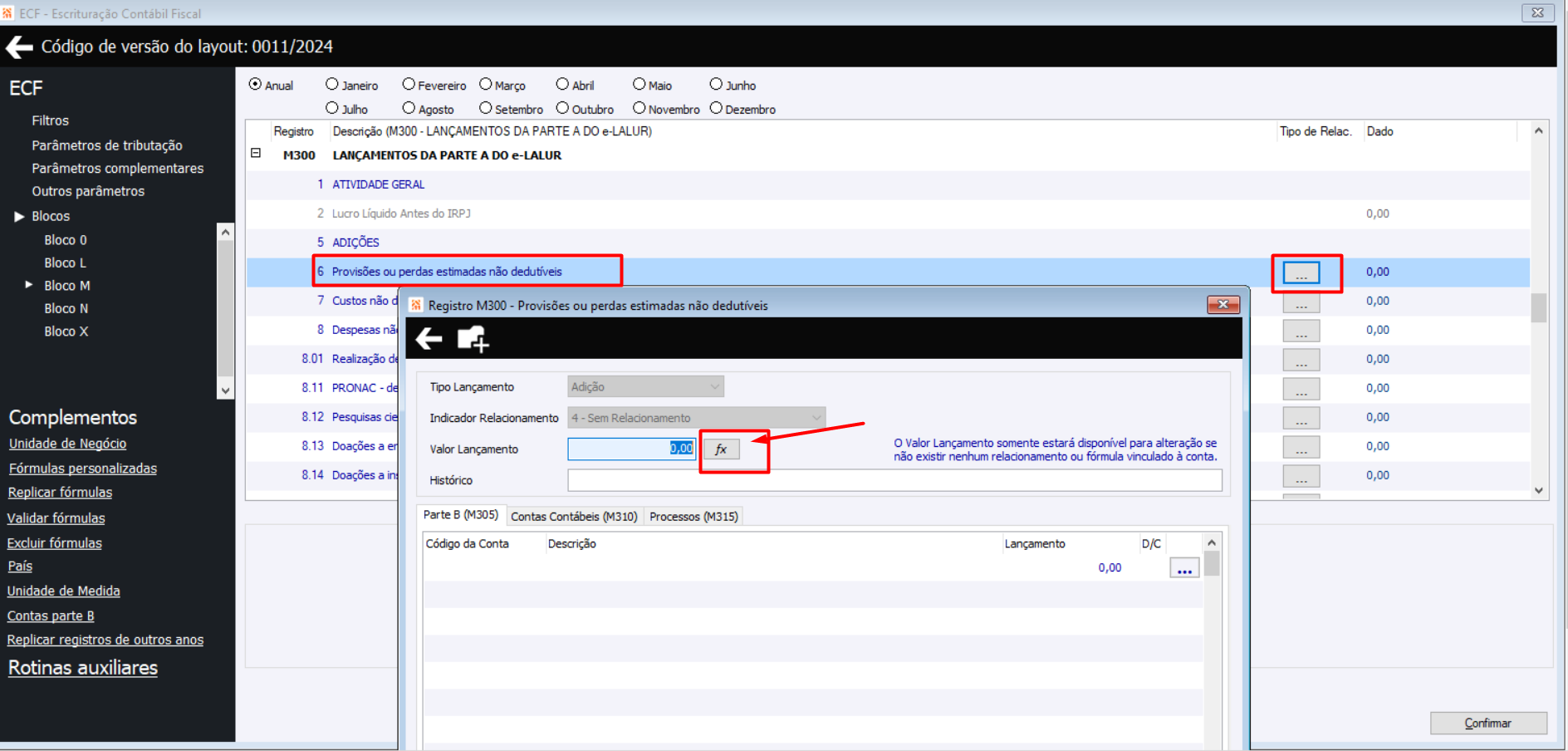The height and width of the screenshot is (751, 1568).
Task: Select the ATIVIDADE GERAL row
Action: pyautogui.click(x=888, y=184)
